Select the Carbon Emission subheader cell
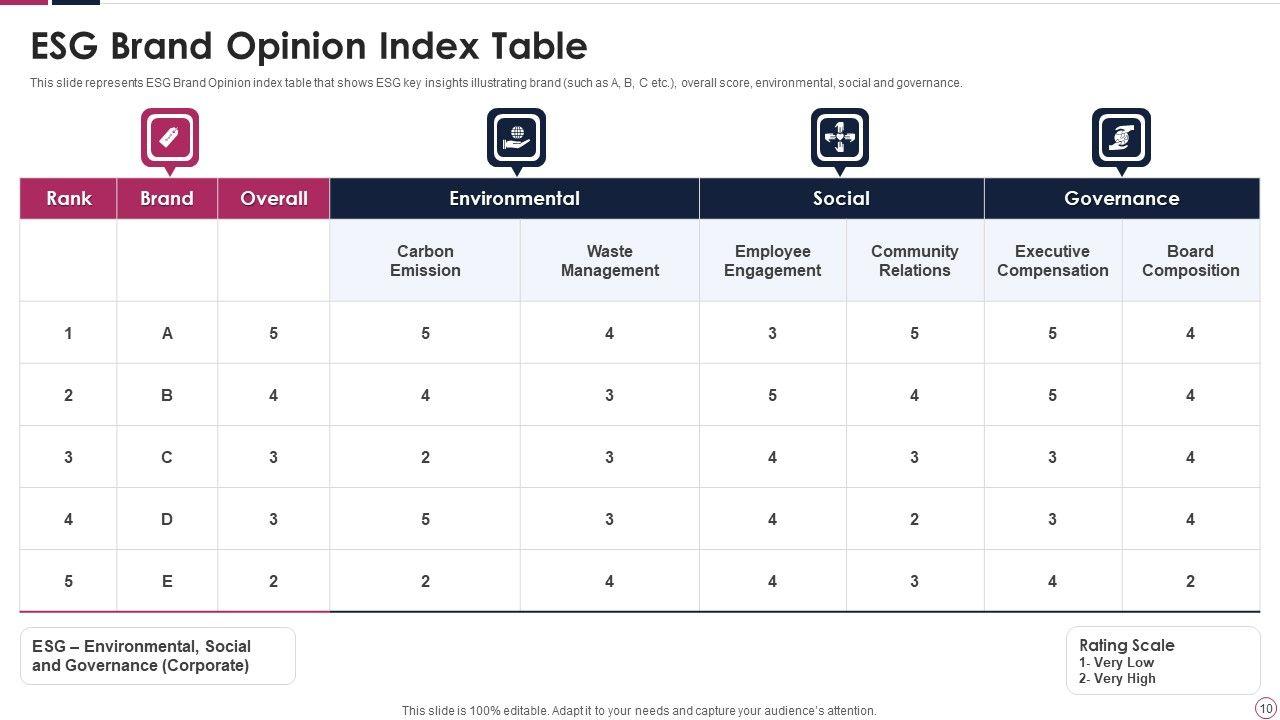Viewport: 1280px width, 720px height. click(x=425, y=261)
